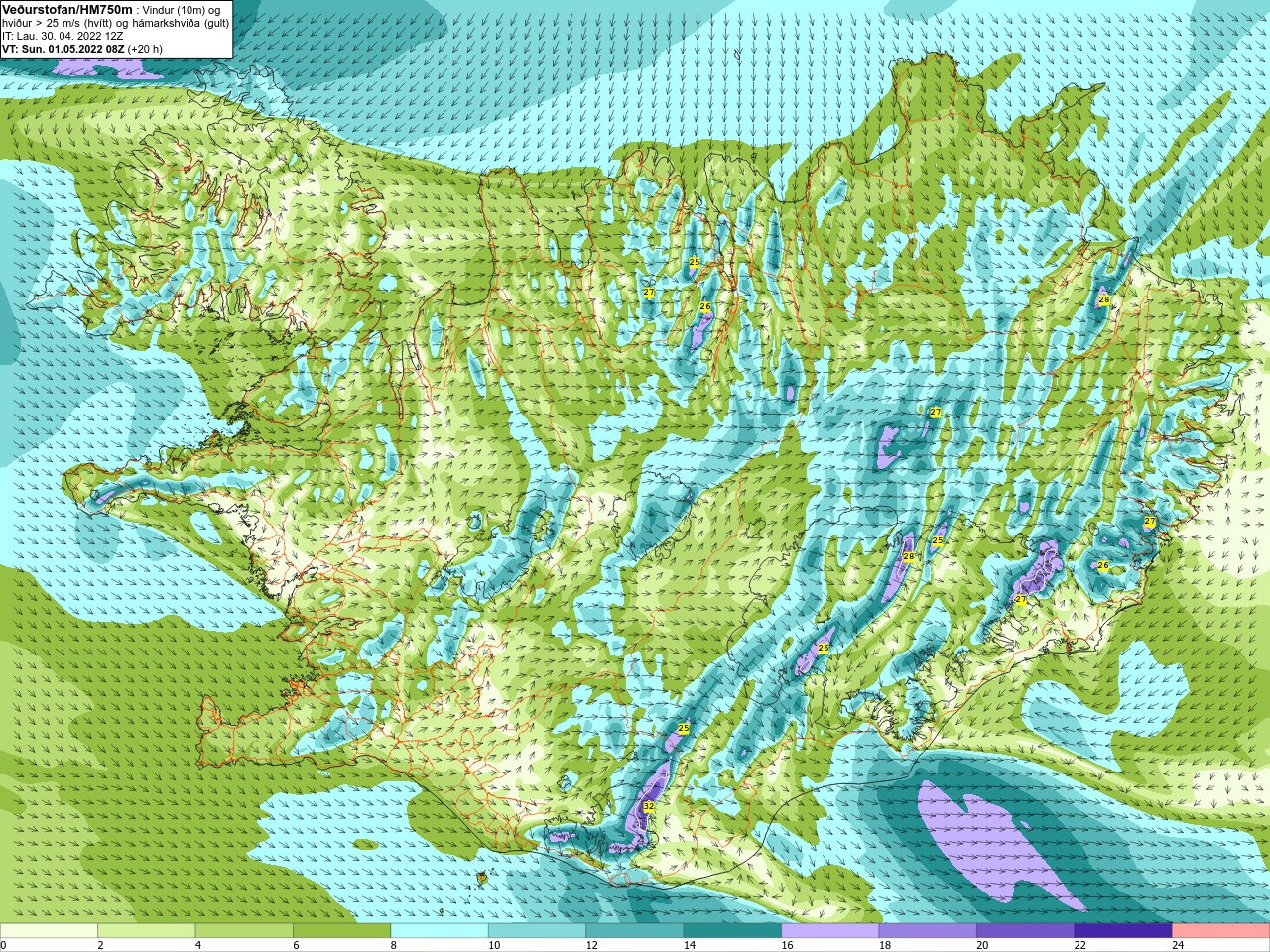
Task: Click the lavender 16–18 m/s legend swatch
Action: [x=830, y=931]
